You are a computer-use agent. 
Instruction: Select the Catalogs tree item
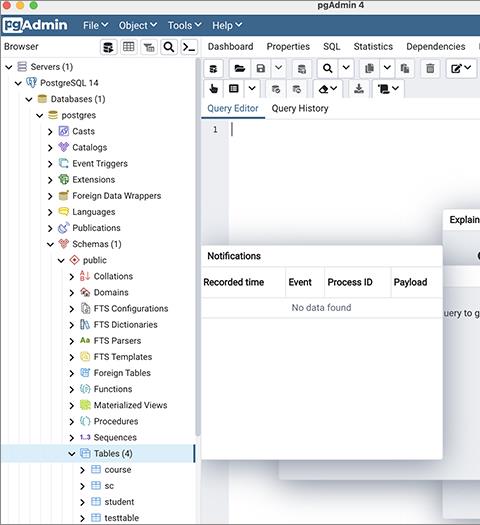(89, 147)
